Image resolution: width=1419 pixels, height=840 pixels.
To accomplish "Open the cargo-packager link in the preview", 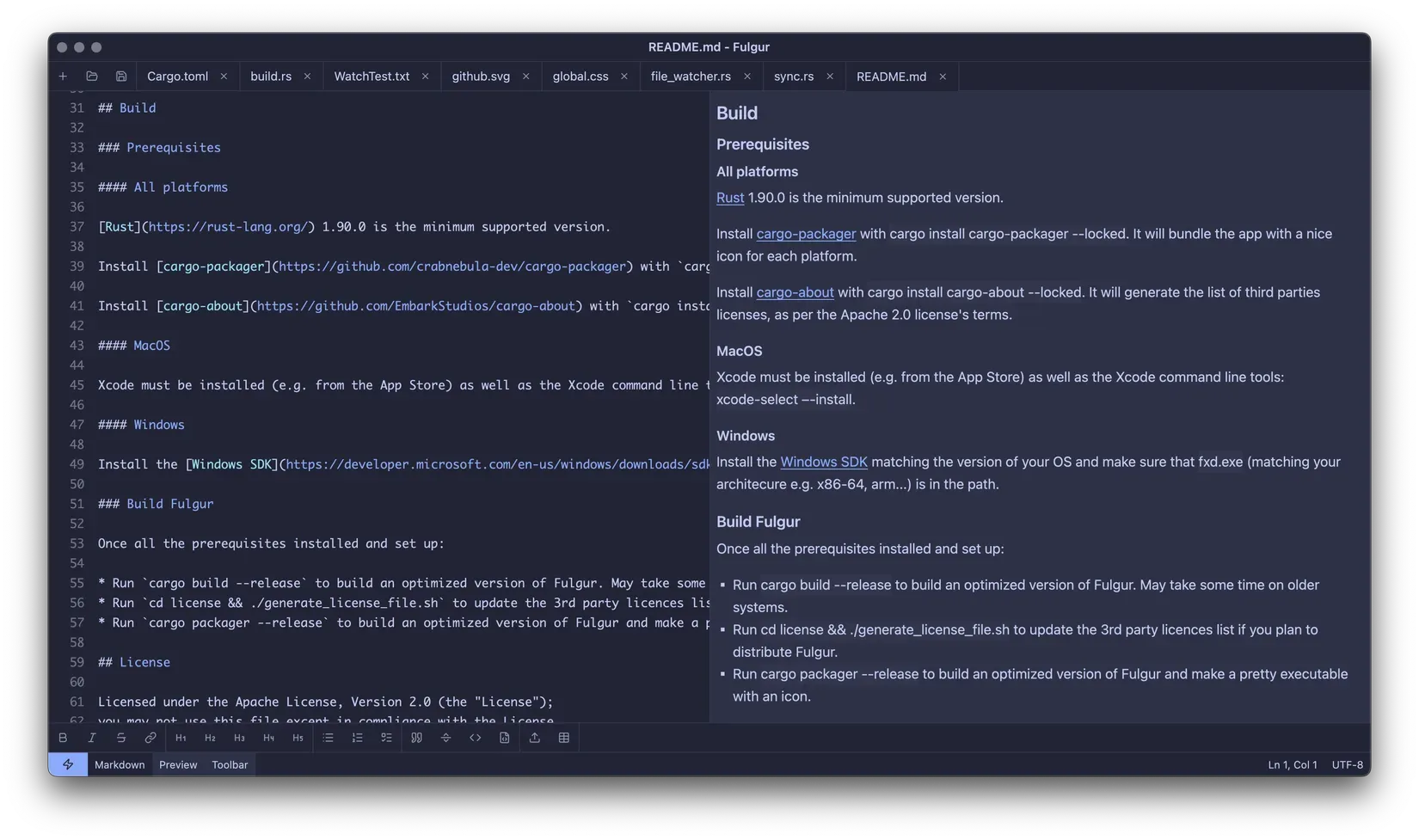I will pos(805,233).
